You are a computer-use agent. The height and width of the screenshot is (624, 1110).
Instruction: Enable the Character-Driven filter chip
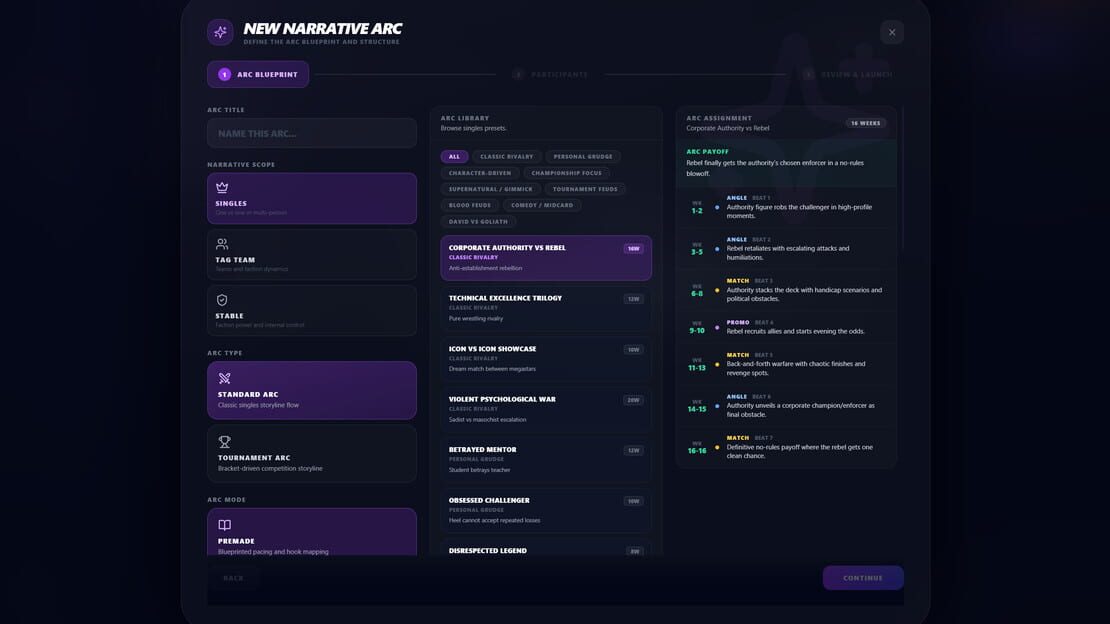[x=480, y=173]
